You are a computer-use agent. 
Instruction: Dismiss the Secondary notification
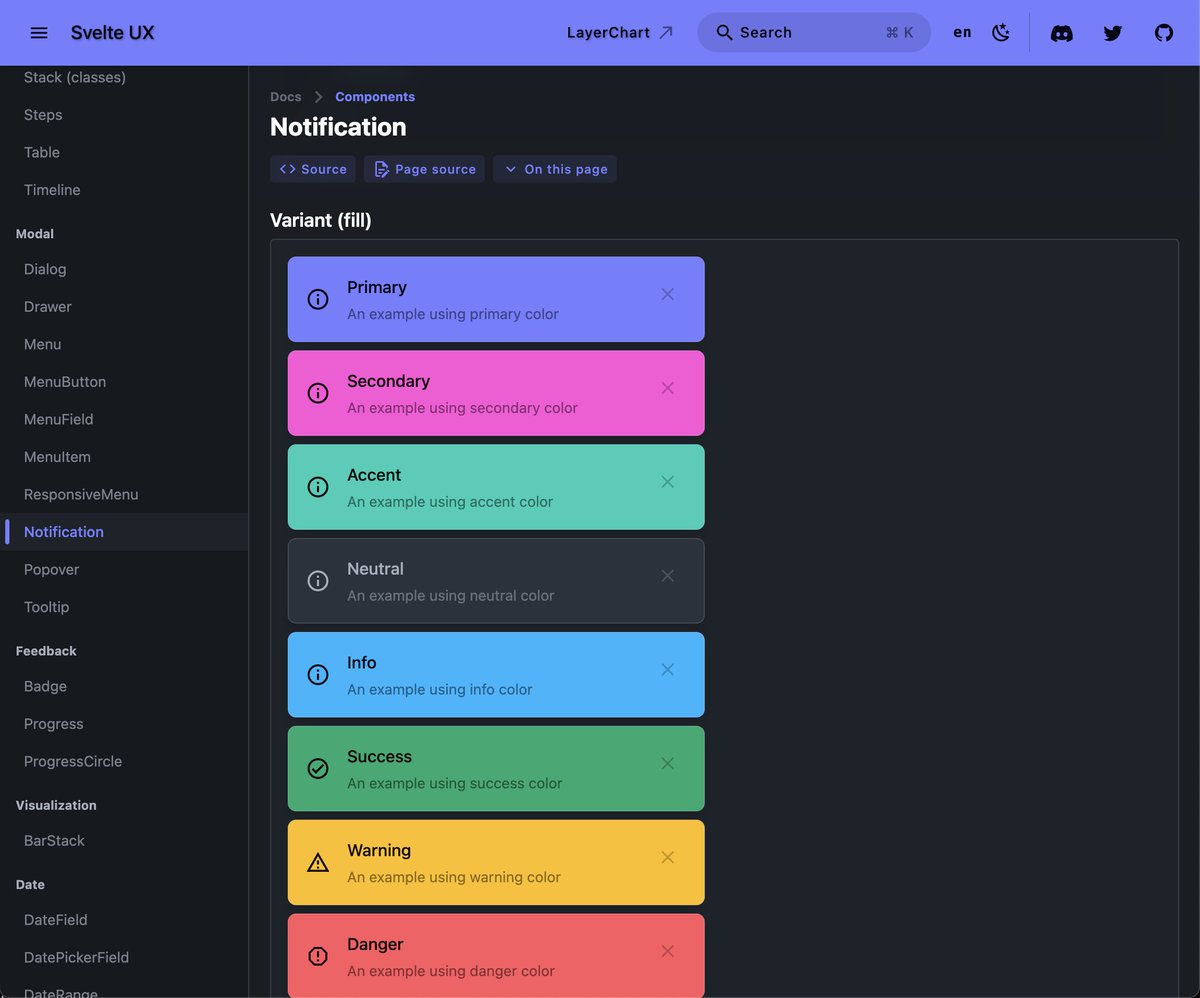click(667, 388)
